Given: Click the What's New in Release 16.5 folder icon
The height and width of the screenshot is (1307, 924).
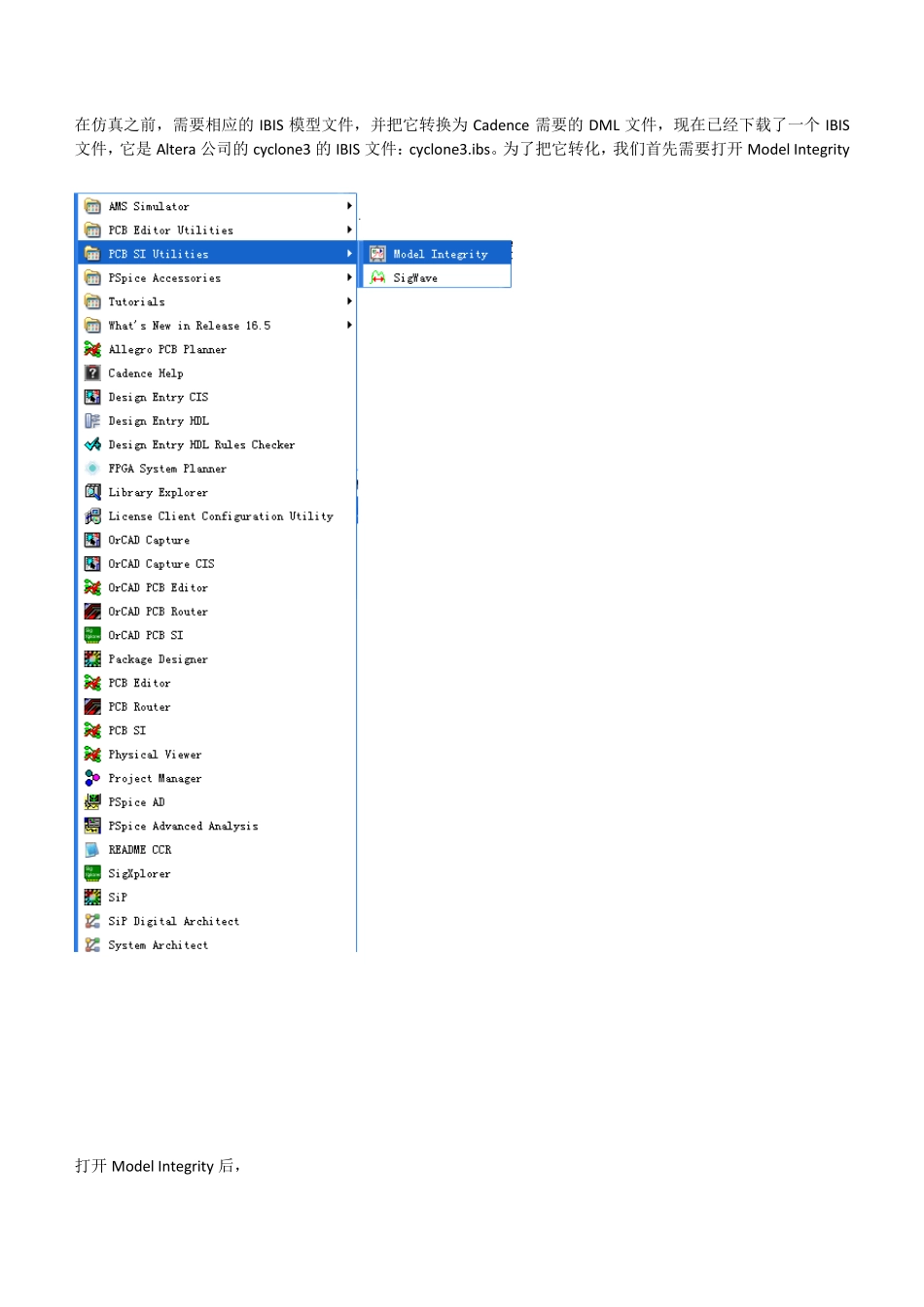Looking at the screenshot, I should [x=92, y=326].
